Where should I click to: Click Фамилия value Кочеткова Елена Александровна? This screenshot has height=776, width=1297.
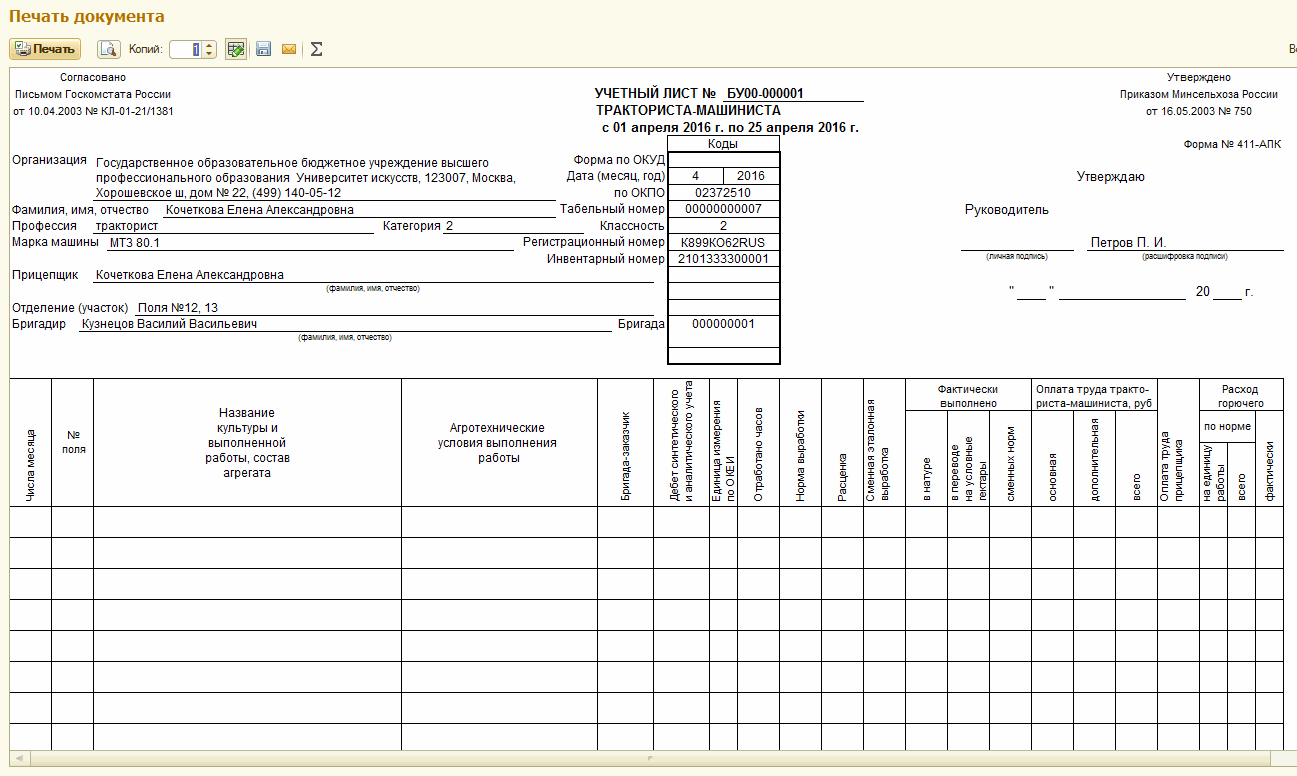[x=260, y=210]
